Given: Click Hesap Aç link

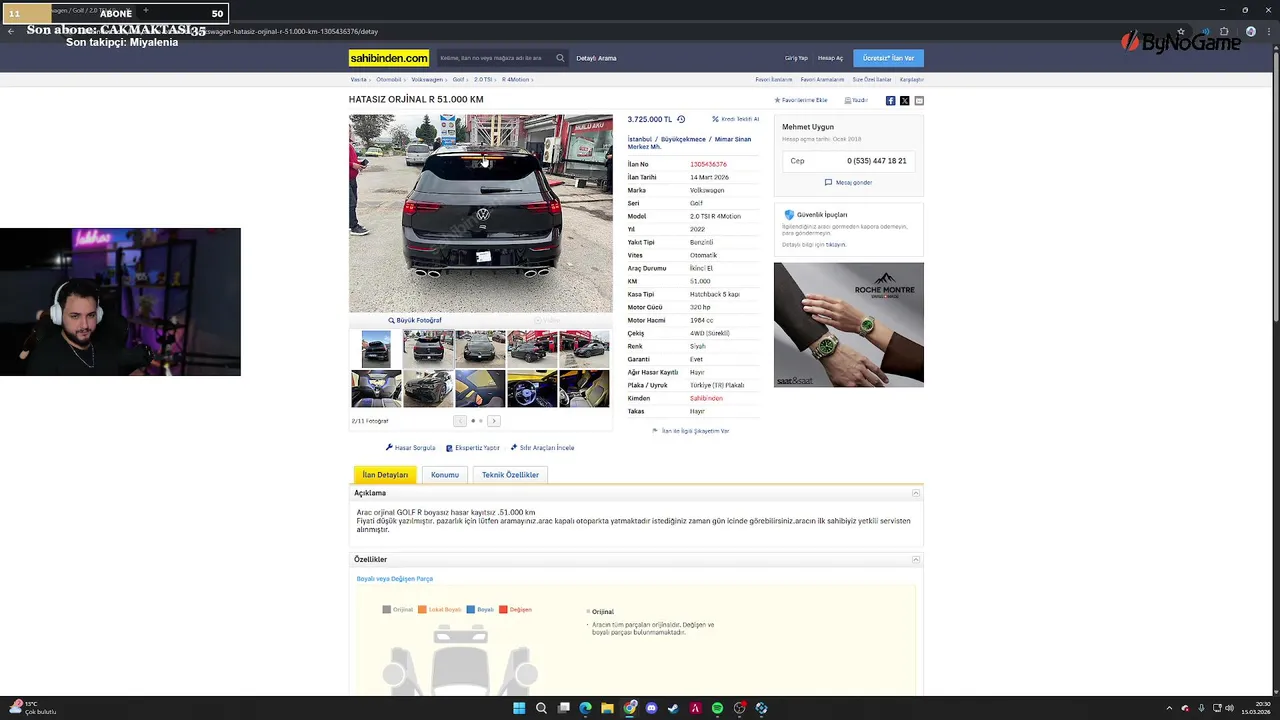Looking at the screenshot, I should (830, 58).
